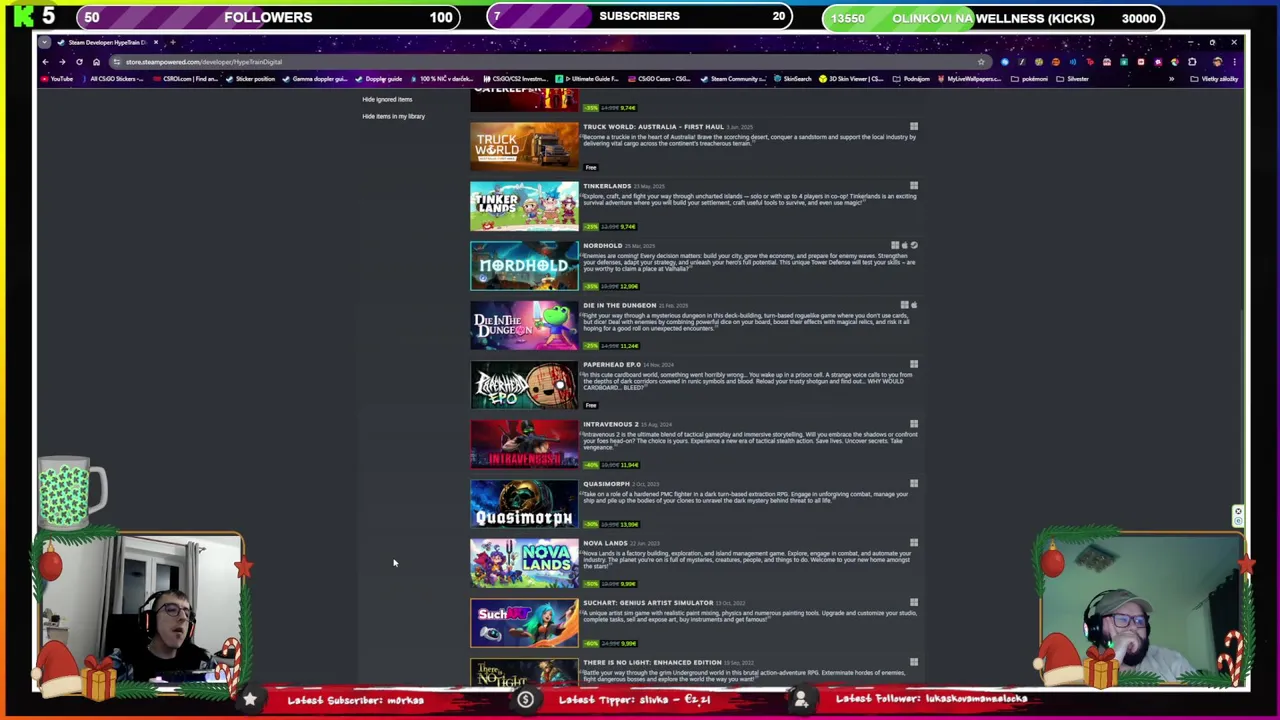Click the Windows icon beside Intravenous 2
The width and height of the screenshot is (1280, 720).
(x=913, y=424)
